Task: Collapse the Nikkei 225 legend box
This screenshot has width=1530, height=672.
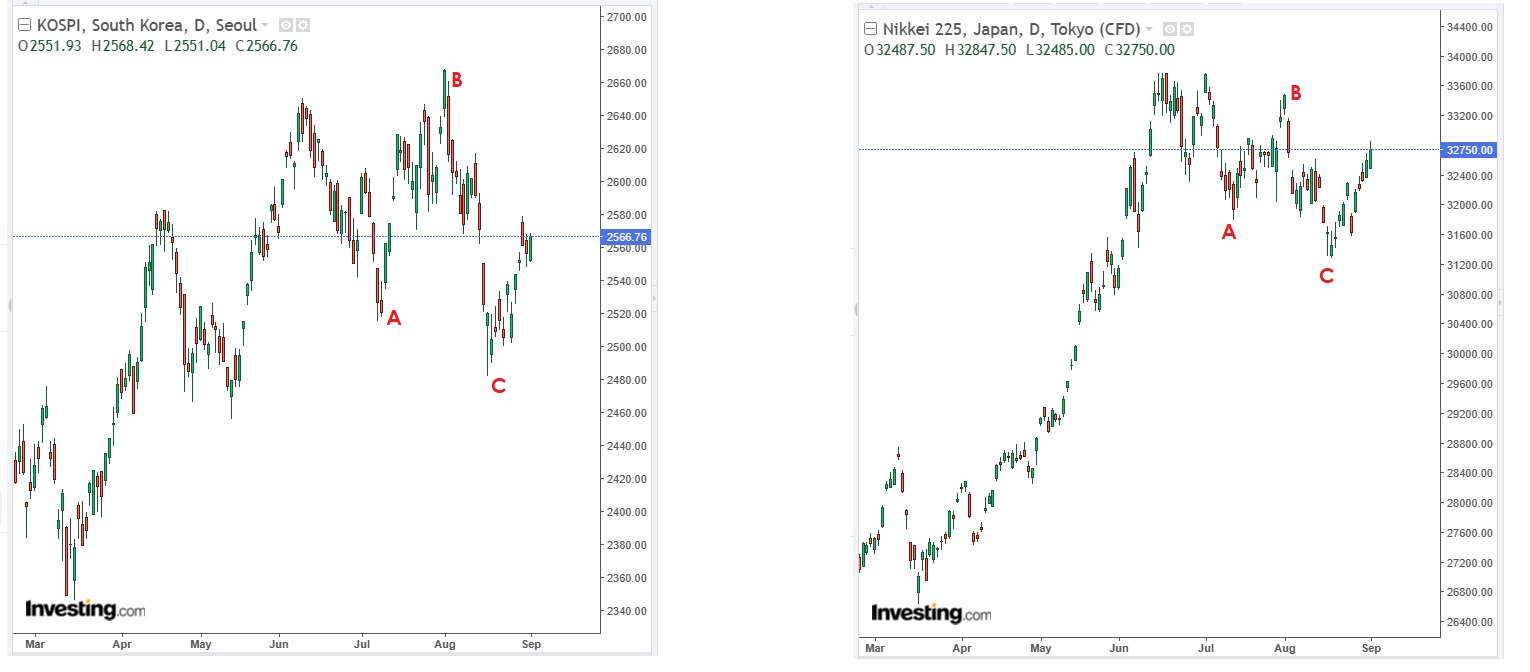Action: (x=870, y=29)
